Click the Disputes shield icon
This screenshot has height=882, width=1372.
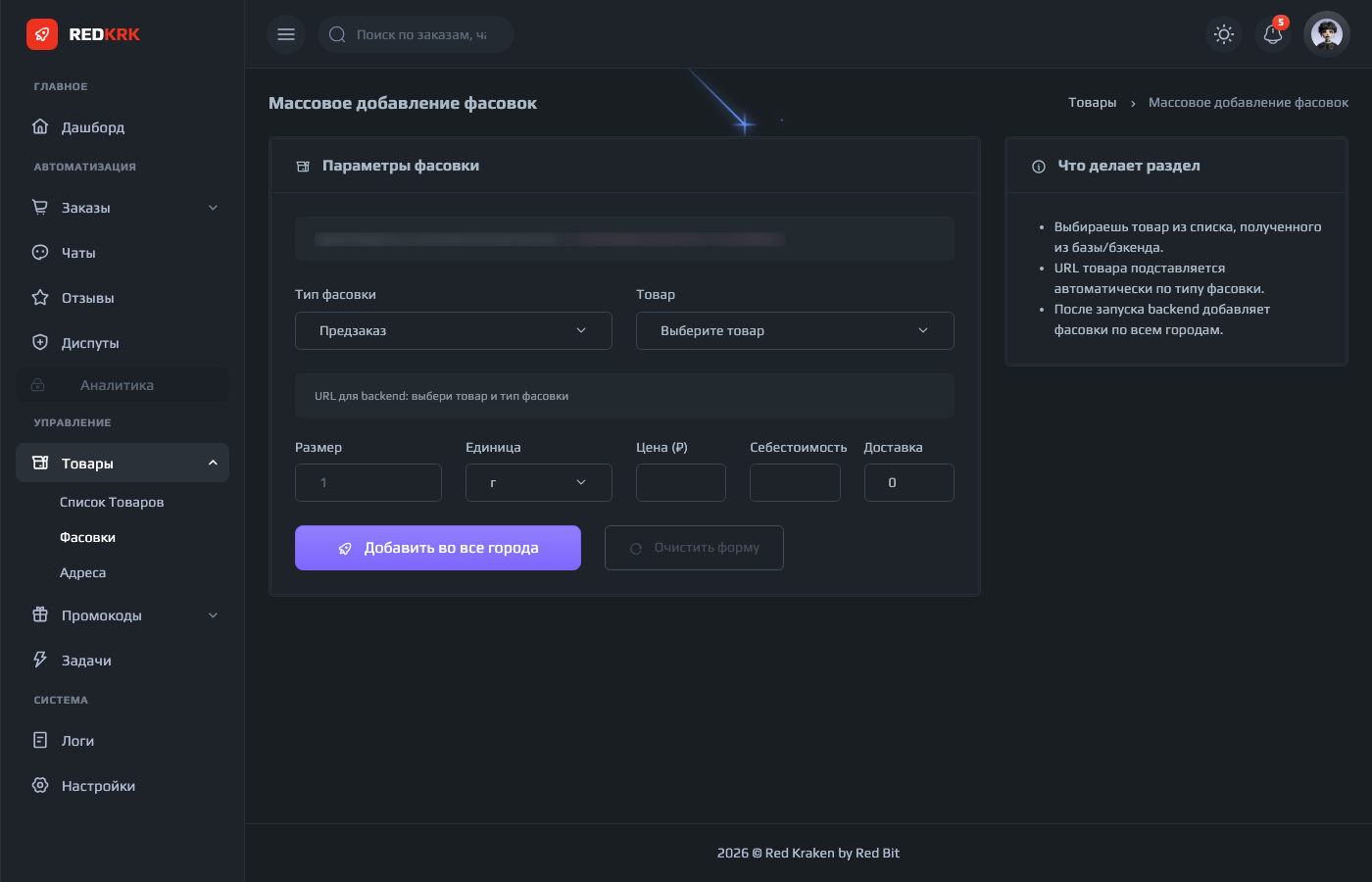click(x=40, y=342)
